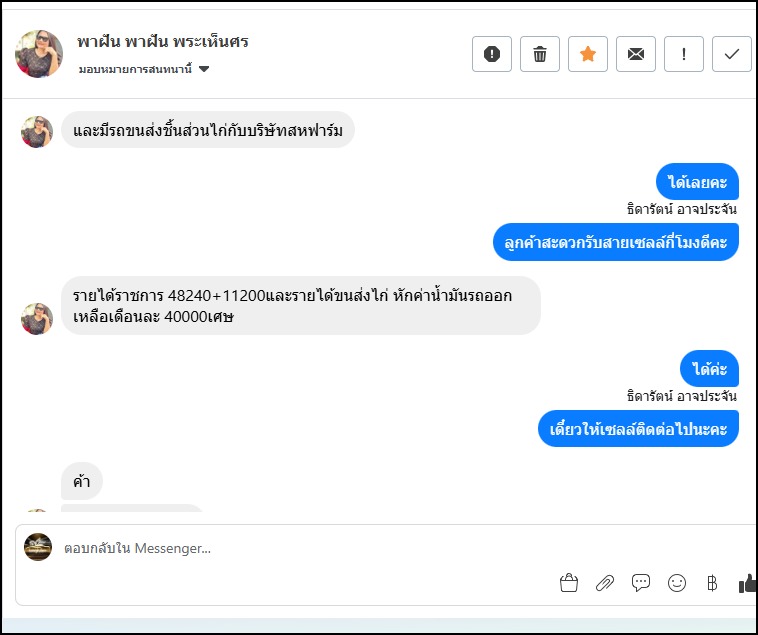
Task: Open the emoji picker smiley
Action: pyautogui.click(x=677, y=583)
